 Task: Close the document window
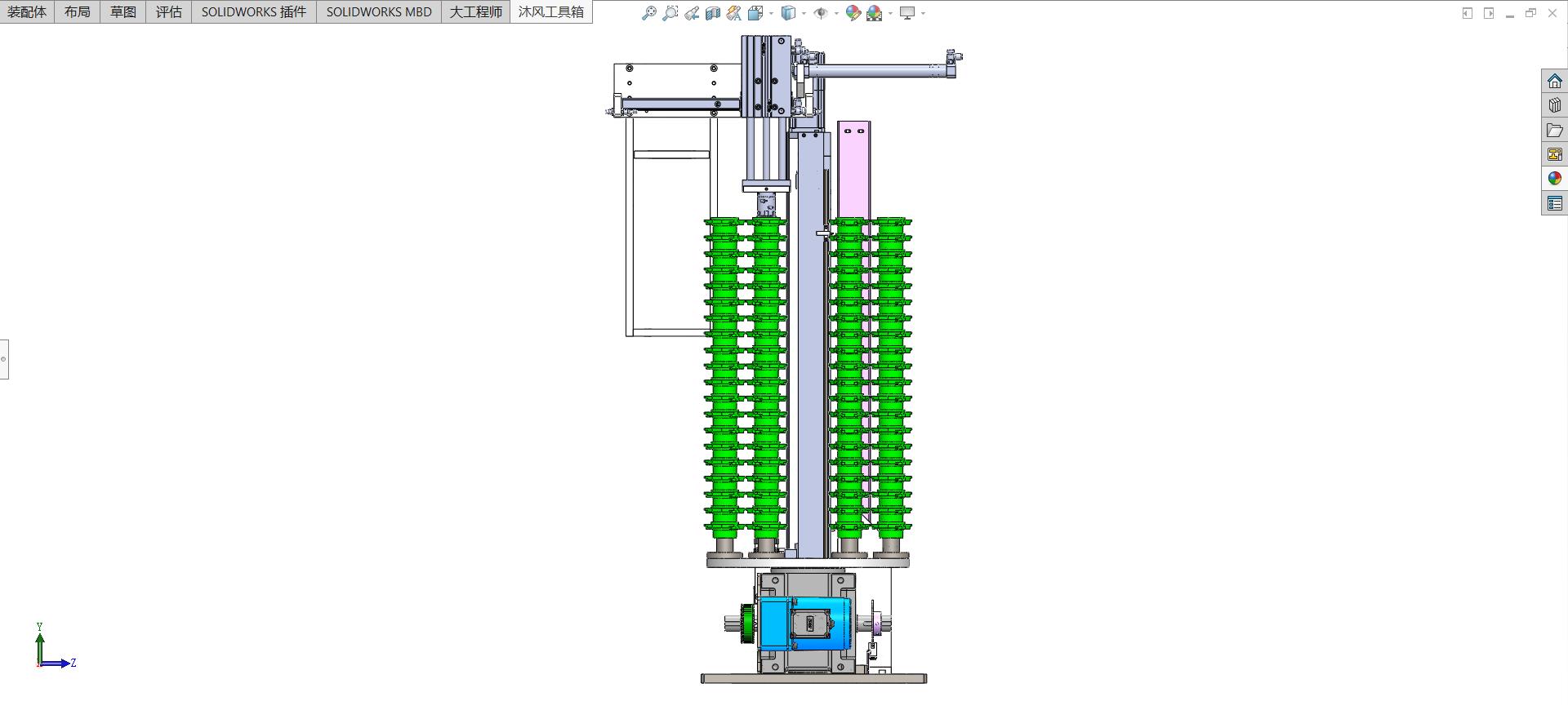tap(1552, 13)
